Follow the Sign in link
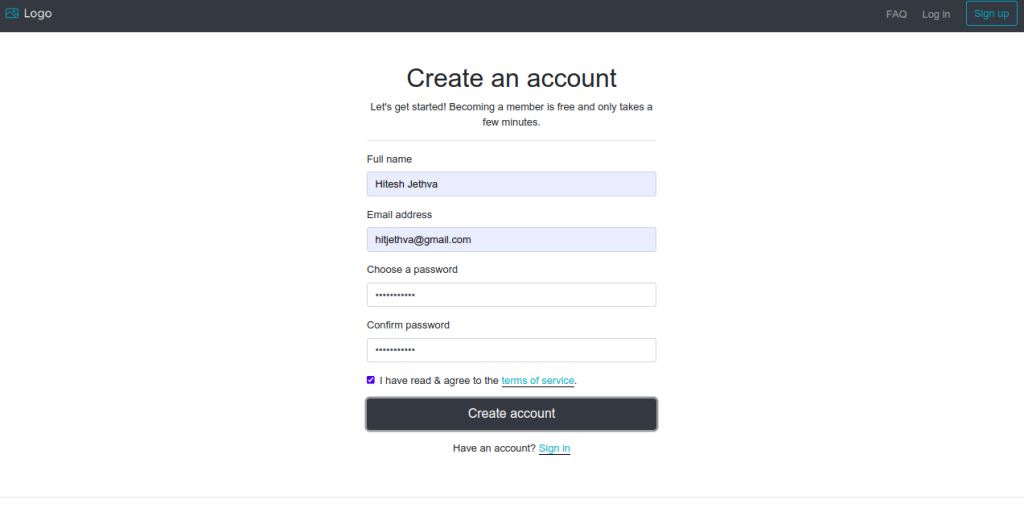Viewport: 1024px width, 508px height. pos(554,449)
